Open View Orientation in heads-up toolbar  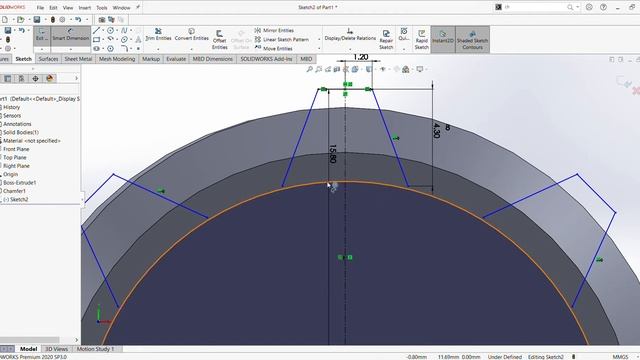click(355, 69)
